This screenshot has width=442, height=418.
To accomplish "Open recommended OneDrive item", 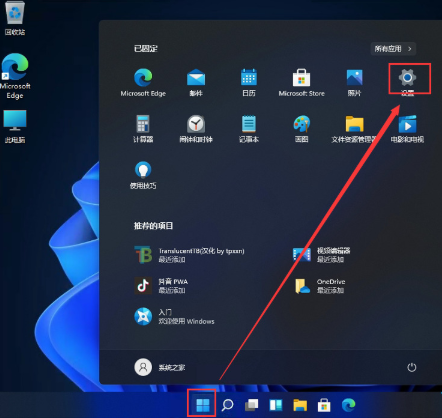I will click(x=320, y=286).
